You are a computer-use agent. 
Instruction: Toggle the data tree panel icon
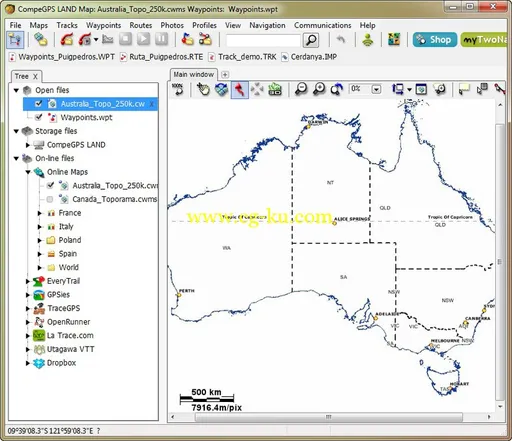pos(15,40)
